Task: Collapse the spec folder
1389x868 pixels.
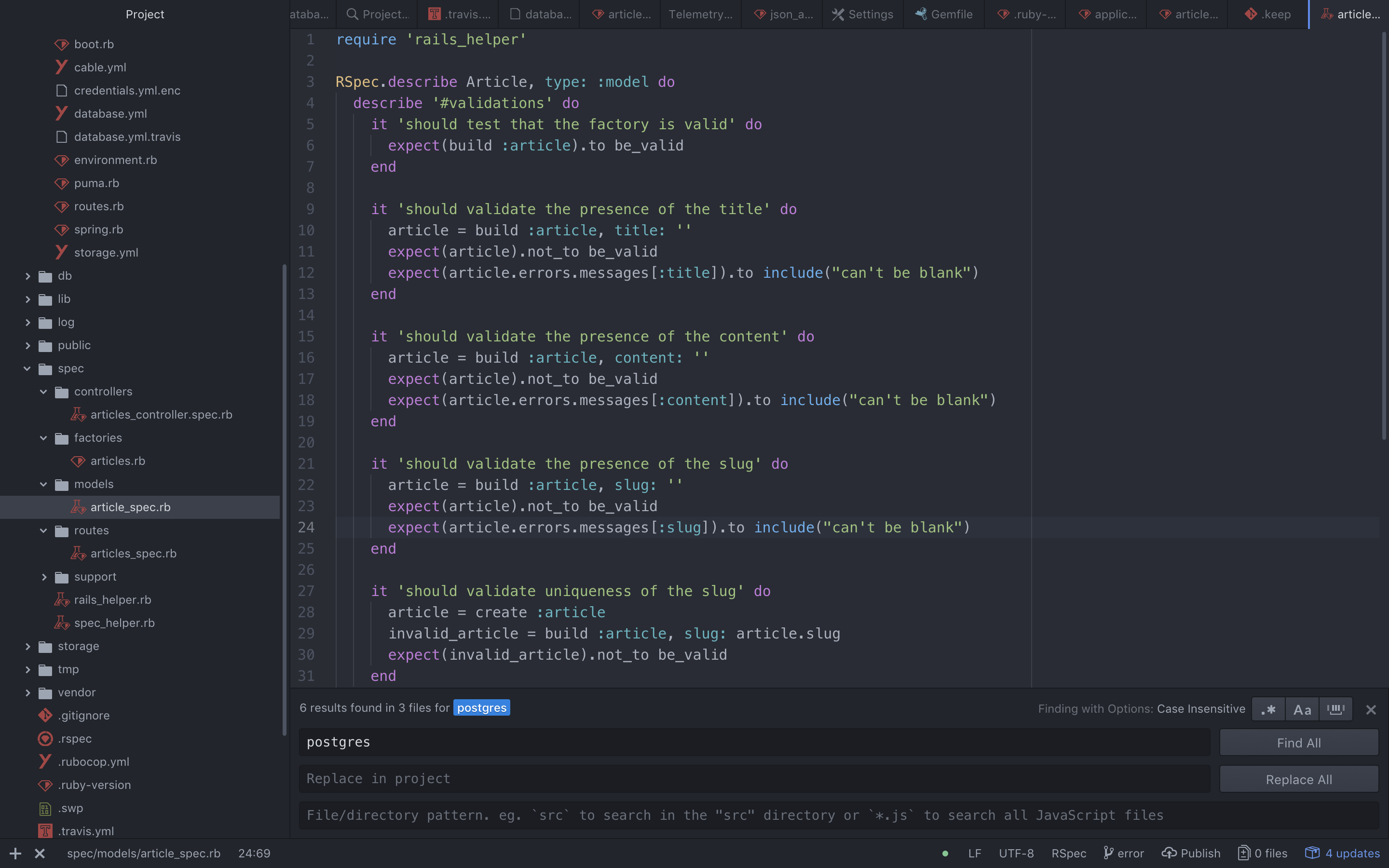Action: pyautogui.click(x=27, y=368)
